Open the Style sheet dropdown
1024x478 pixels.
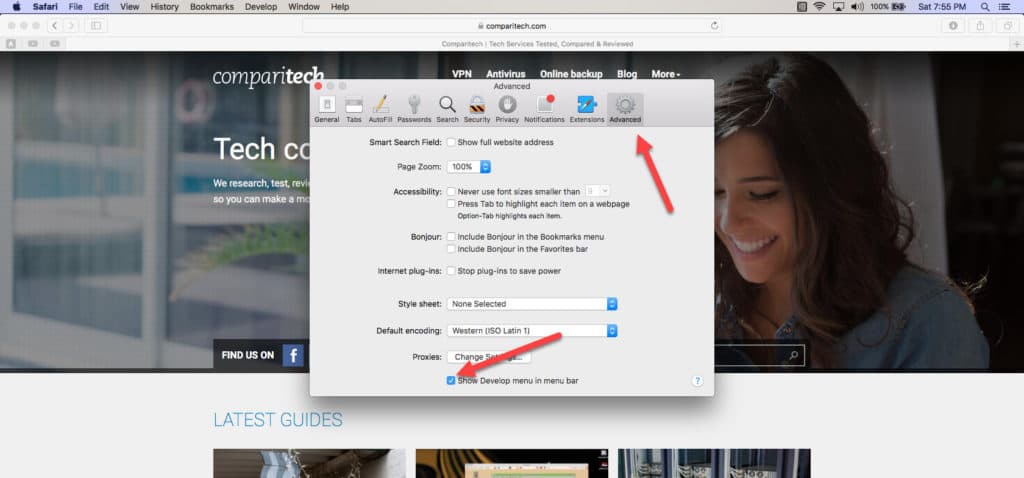click(x=532, y=304)
